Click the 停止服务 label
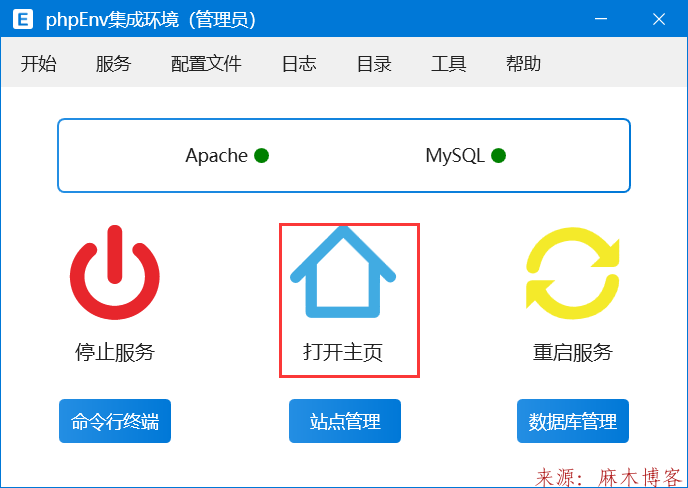The height and width of the screenshot is (488, 688). [x=115, y=352]
